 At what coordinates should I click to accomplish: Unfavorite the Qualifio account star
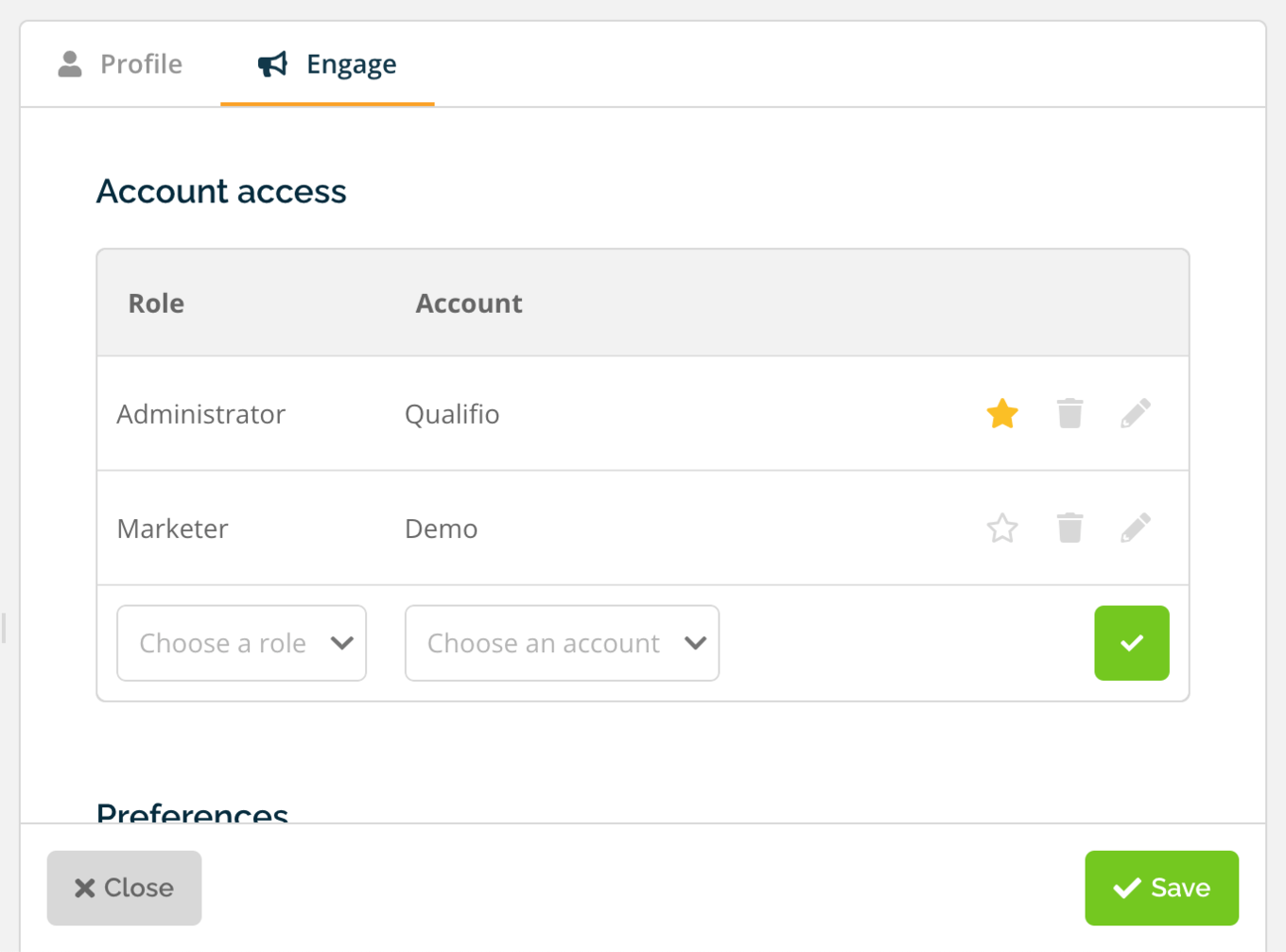point(1002,413)
